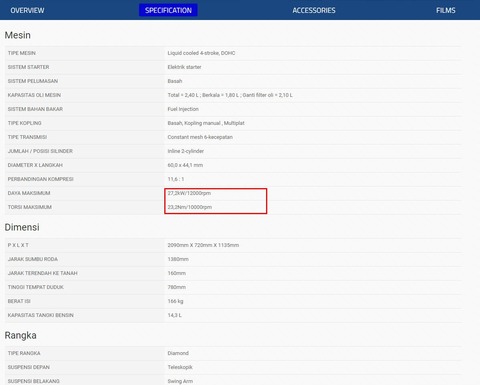Go to the FILMS tab

coord(446,10)
